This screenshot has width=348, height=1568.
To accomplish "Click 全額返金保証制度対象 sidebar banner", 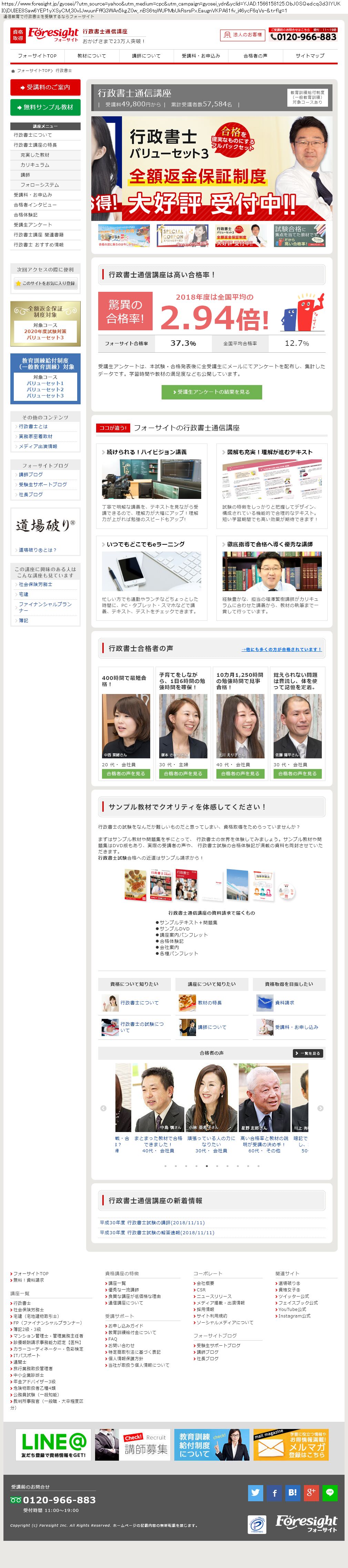I will click(45, 324).
